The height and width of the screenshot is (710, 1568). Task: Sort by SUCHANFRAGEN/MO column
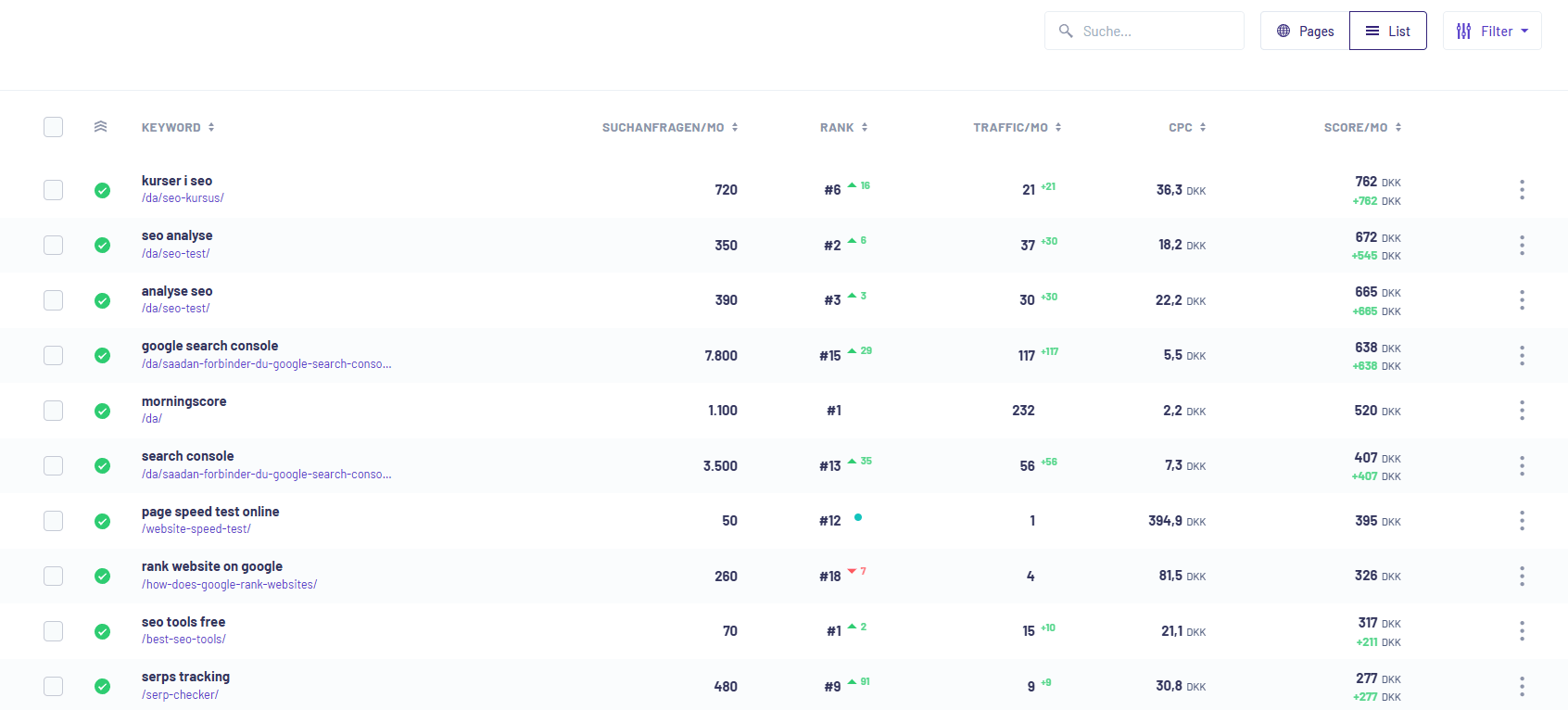670,127
